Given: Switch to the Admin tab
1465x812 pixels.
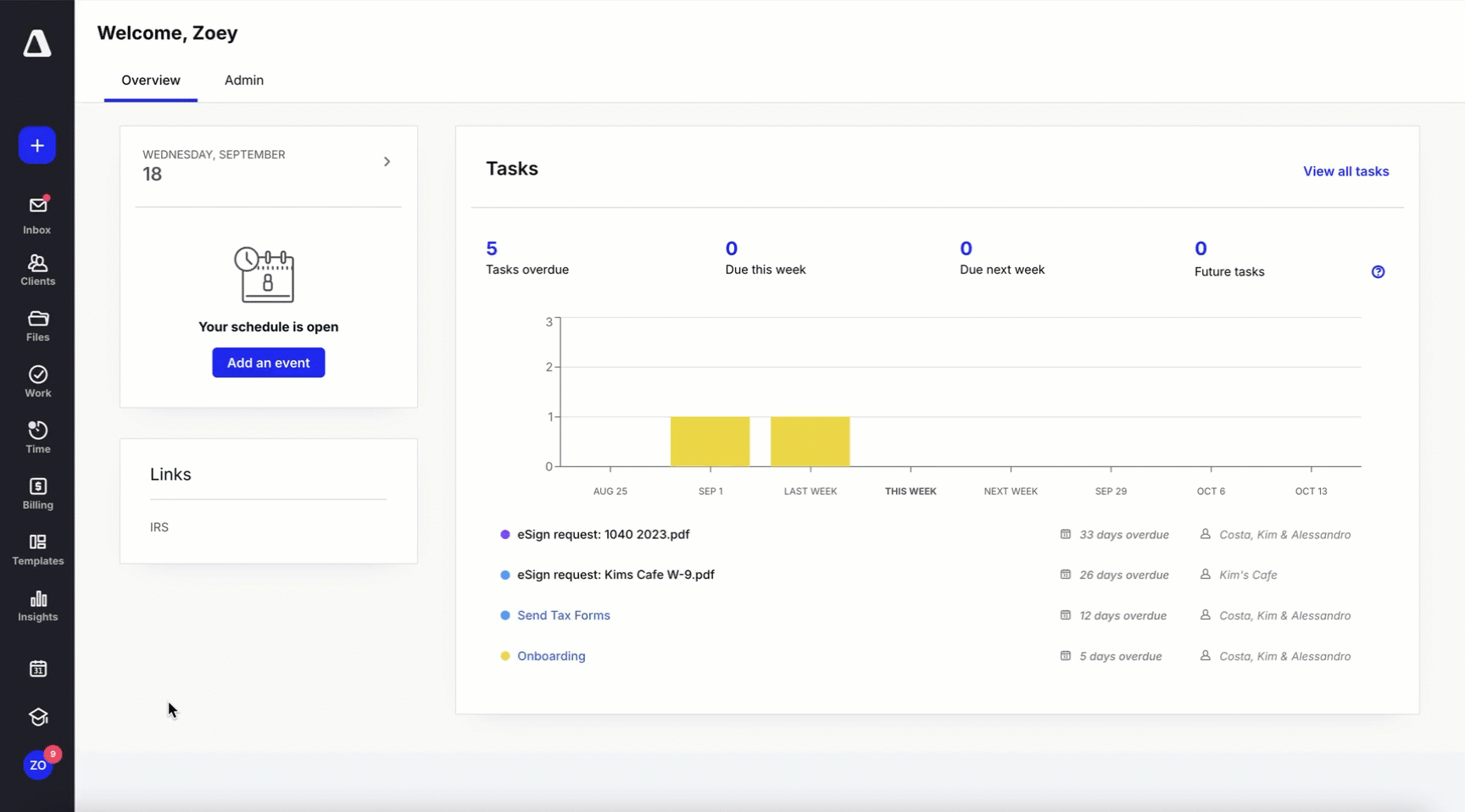Looking at the screenshot, I should (x=243, y=81).
